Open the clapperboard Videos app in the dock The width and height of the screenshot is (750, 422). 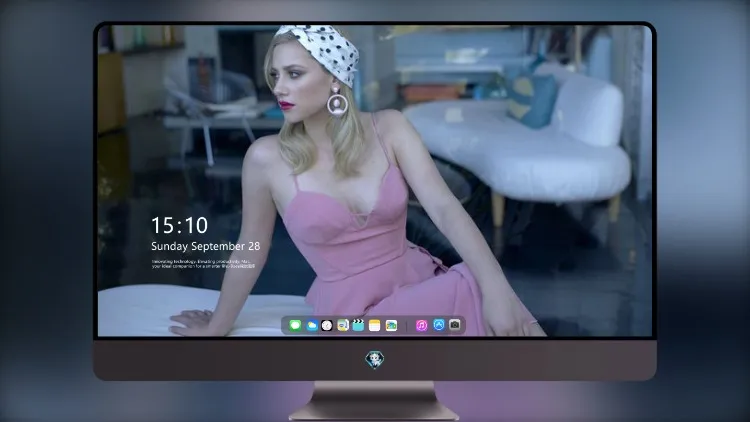[x=358, y=325]
